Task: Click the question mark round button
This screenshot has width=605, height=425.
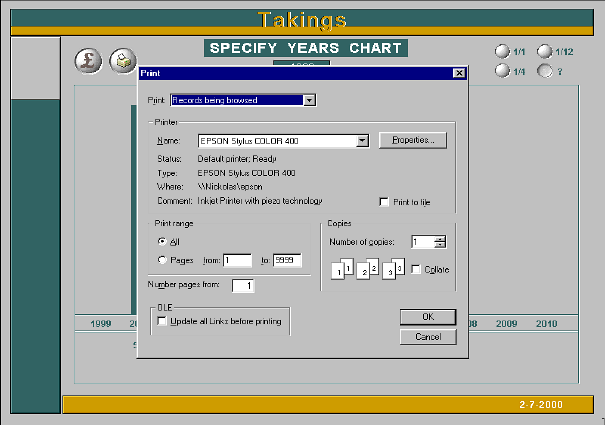Action: (x=544, y=71)
